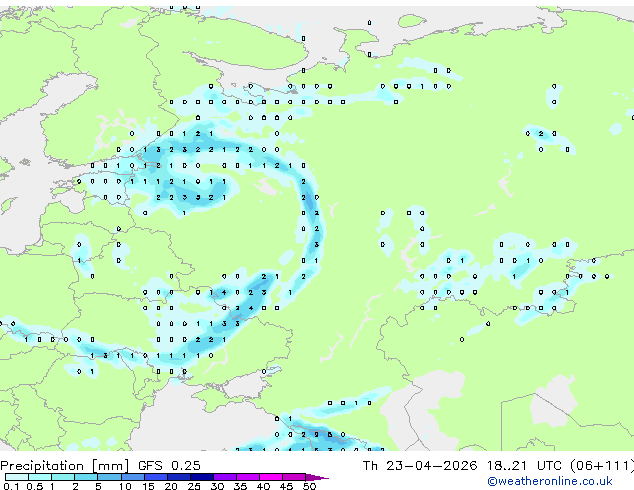Click the purple arrow tip beyond the 50 mm legend mark

pyautogui.click(x=317, y=477)
